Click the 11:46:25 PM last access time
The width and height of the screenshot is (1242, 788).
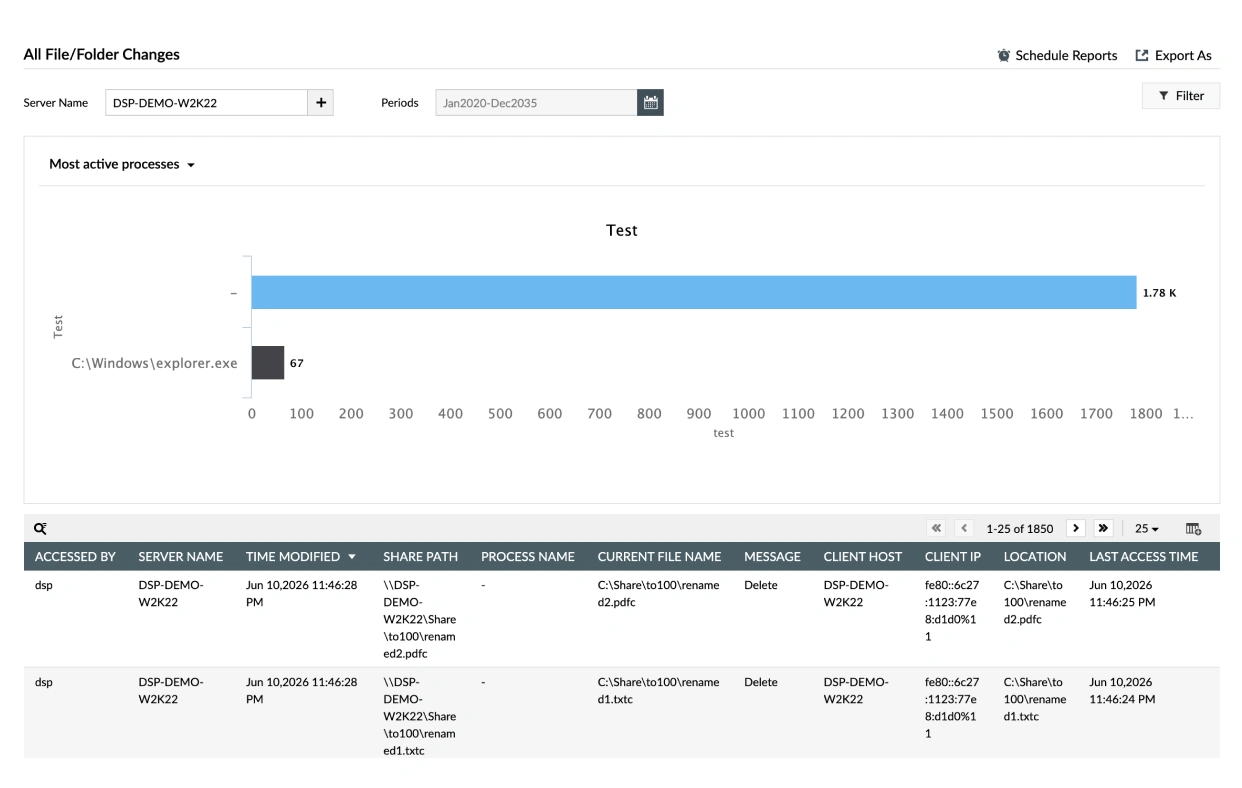pyautogui.click(x=1122, y=594)
